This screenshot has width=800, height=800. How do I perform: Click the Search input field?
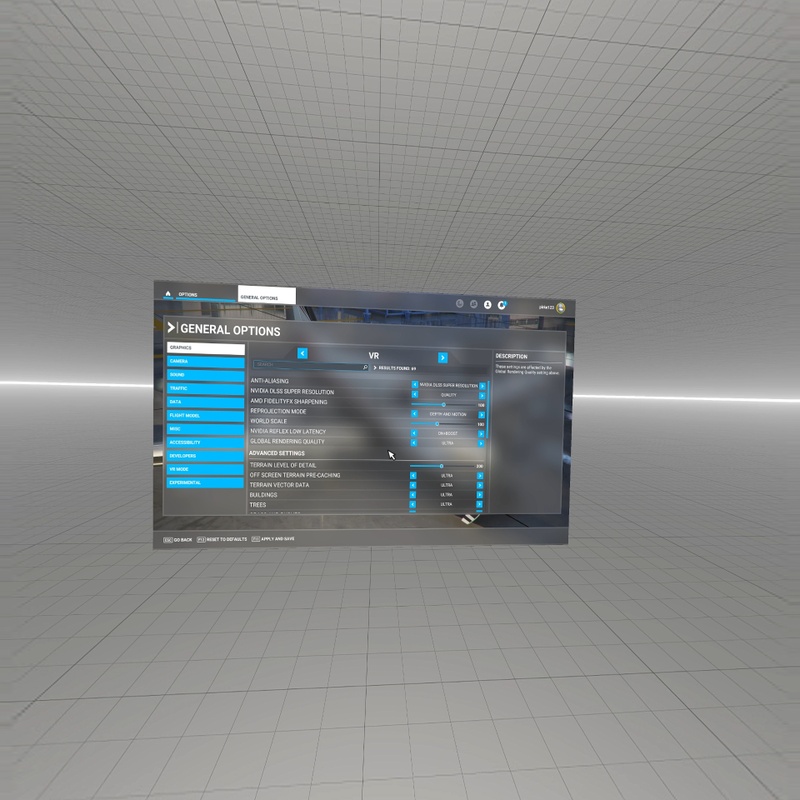(x=311, y=365)
